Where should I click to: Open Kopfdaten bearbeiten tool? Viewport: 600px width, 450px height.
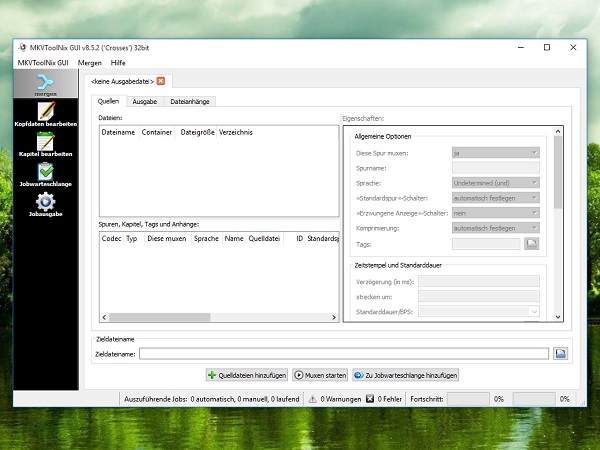pyautogui.click(x=45, y=116)
